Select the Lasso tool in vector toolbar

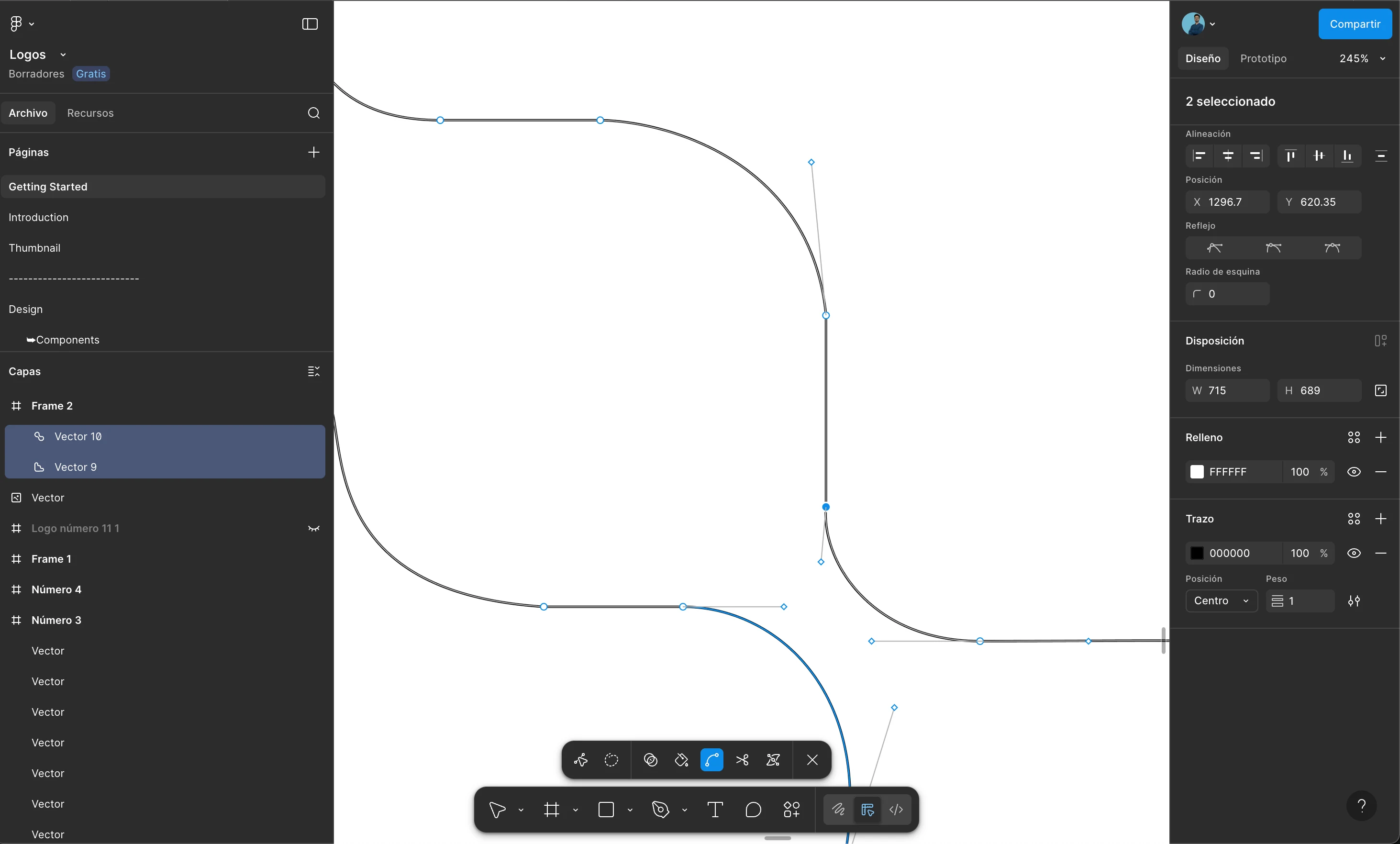[611, 760]
